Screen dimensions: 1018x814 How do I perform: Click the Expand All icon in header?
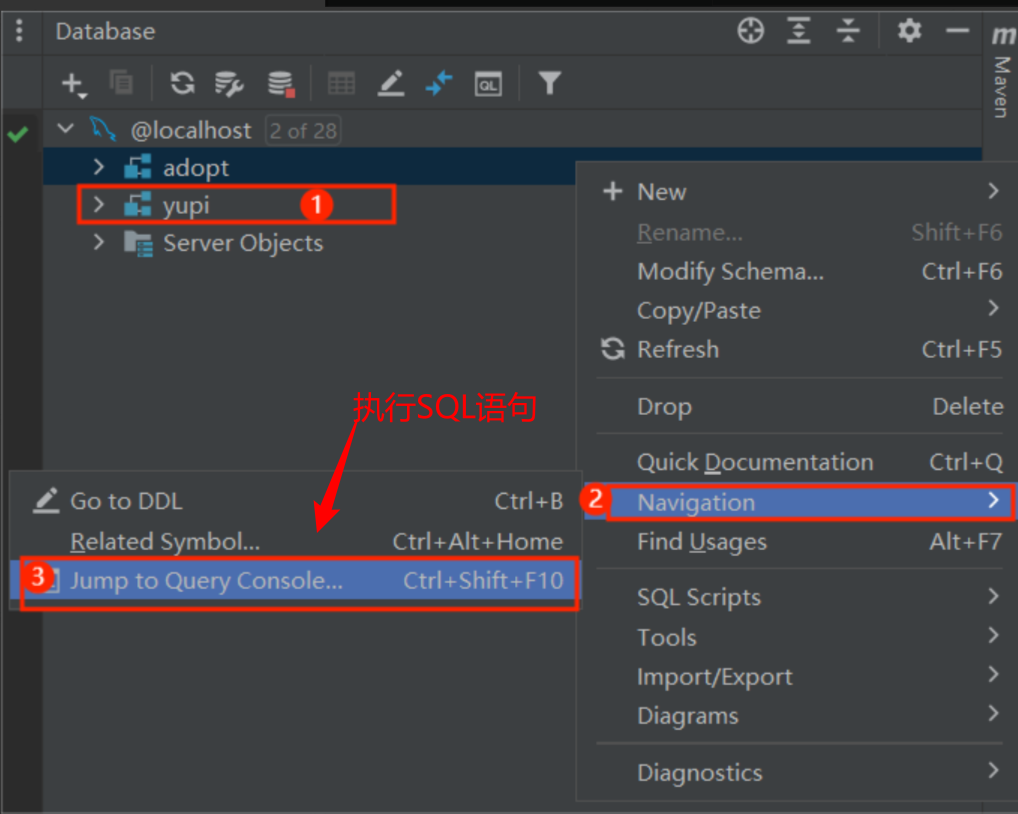(798, 31)
